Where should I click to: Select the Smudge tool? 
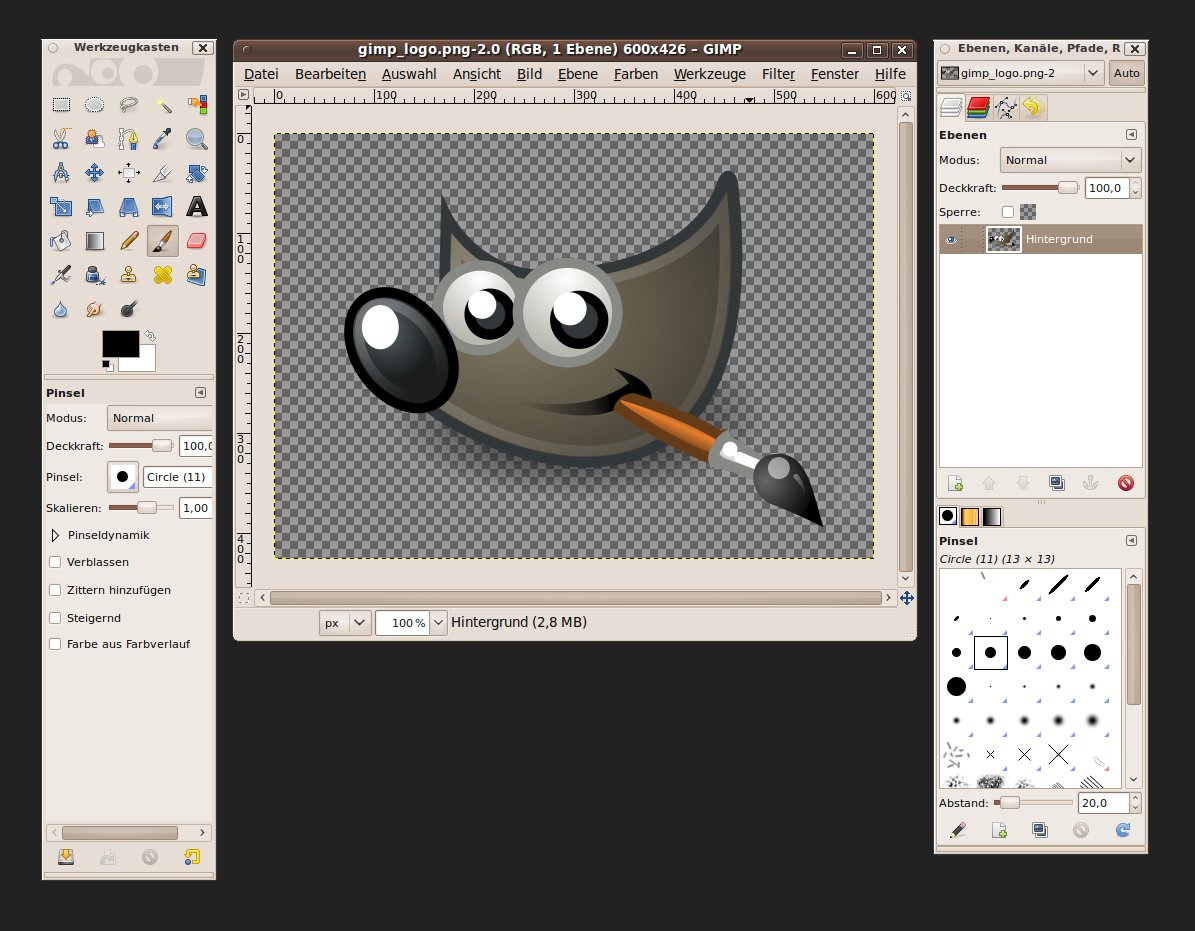coord(95,309)
